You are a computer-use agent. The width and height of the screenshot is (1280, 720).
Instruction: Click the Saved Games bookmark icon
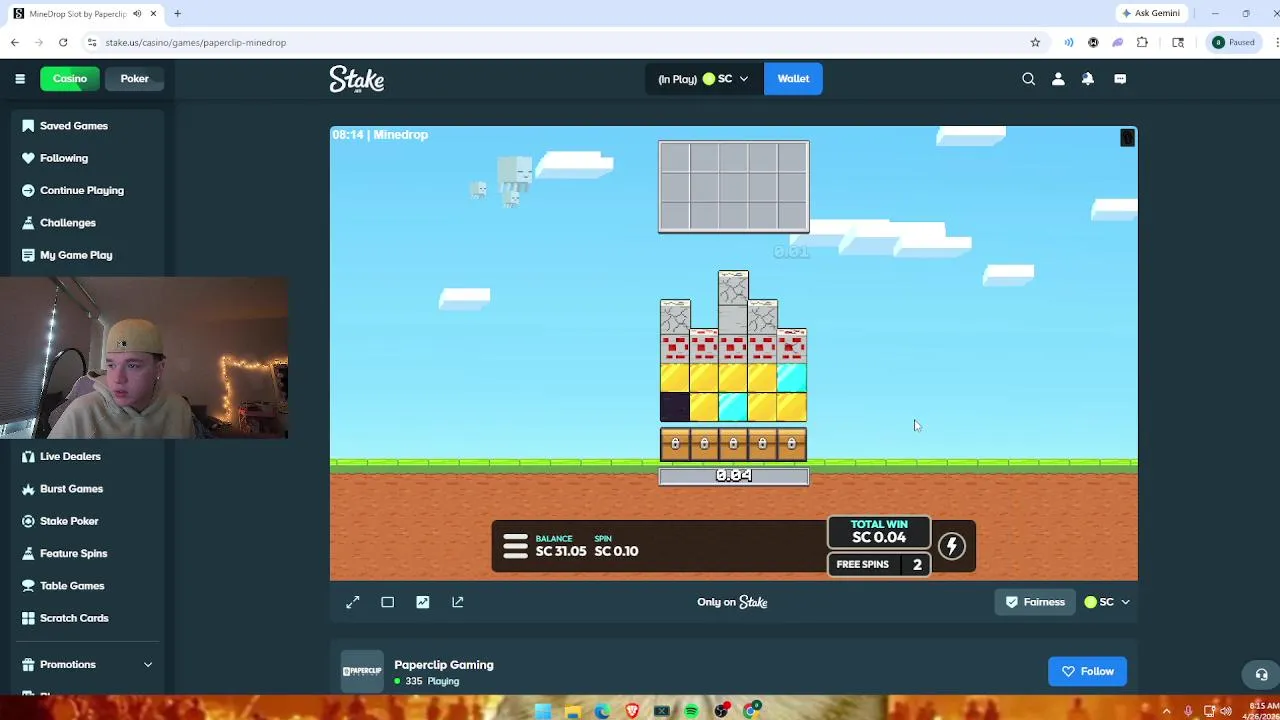coord(28,126)
